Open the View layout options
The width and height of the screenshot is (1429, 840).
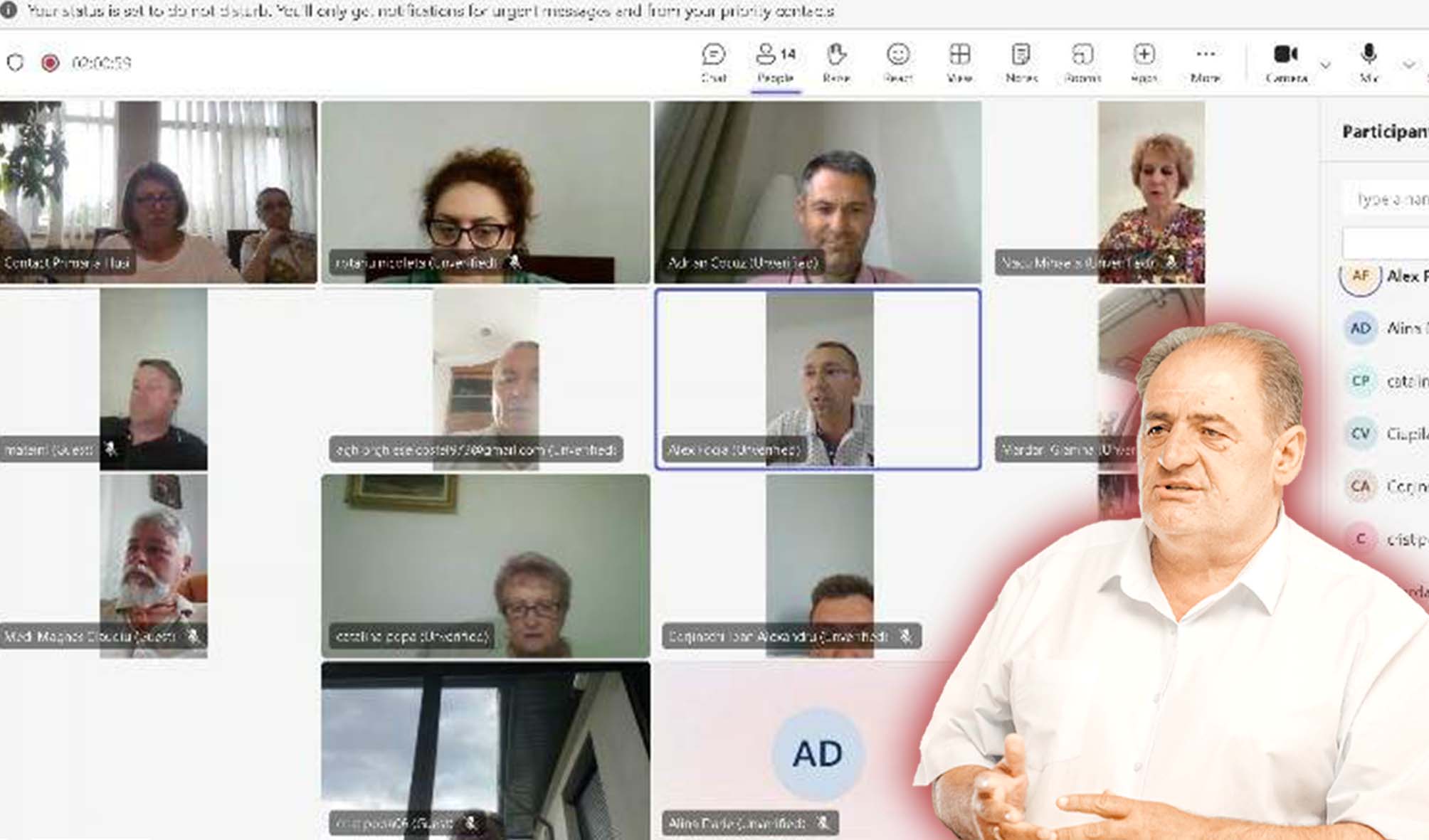(x=959, y=63)
